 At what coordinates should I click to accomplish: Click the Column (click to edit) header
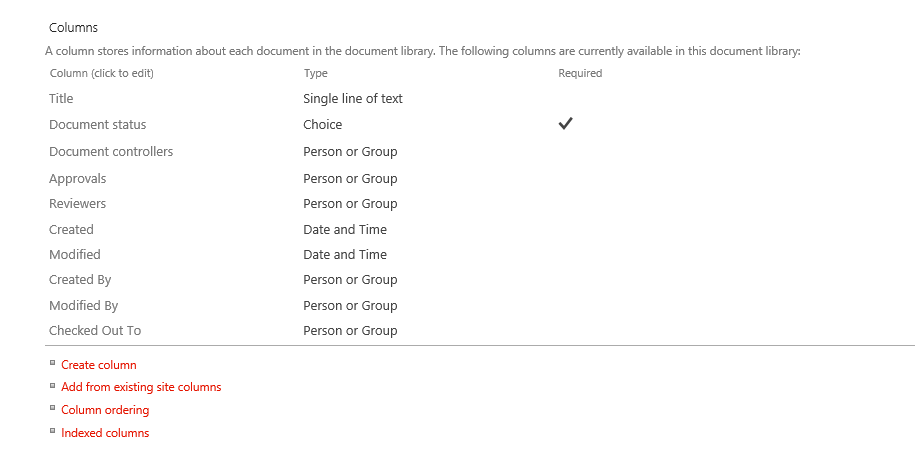coord(101,74)
